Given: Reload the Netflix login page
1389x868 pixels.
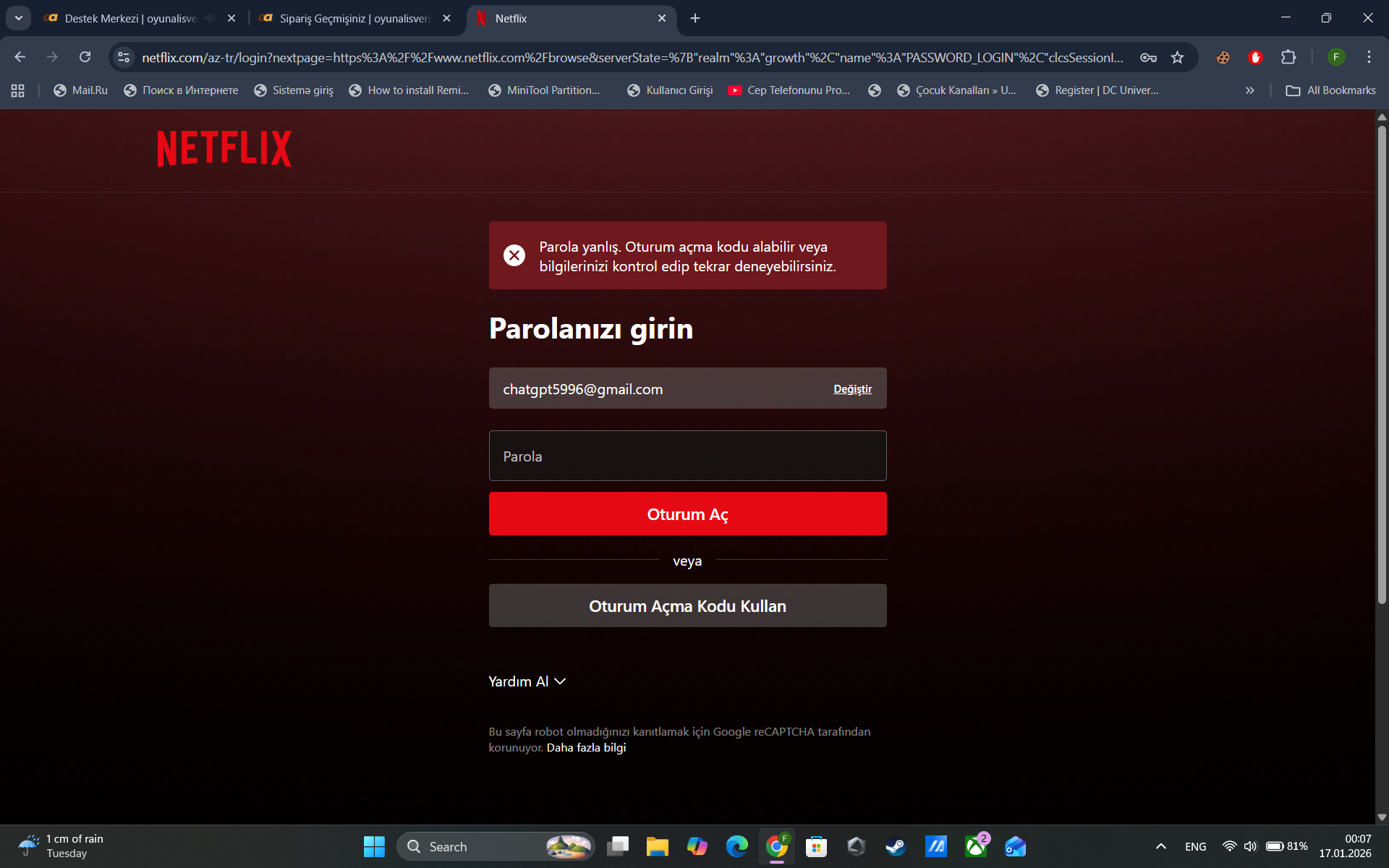Looking at the screenshot, I should pyautogui.click(x=85, y=57).
